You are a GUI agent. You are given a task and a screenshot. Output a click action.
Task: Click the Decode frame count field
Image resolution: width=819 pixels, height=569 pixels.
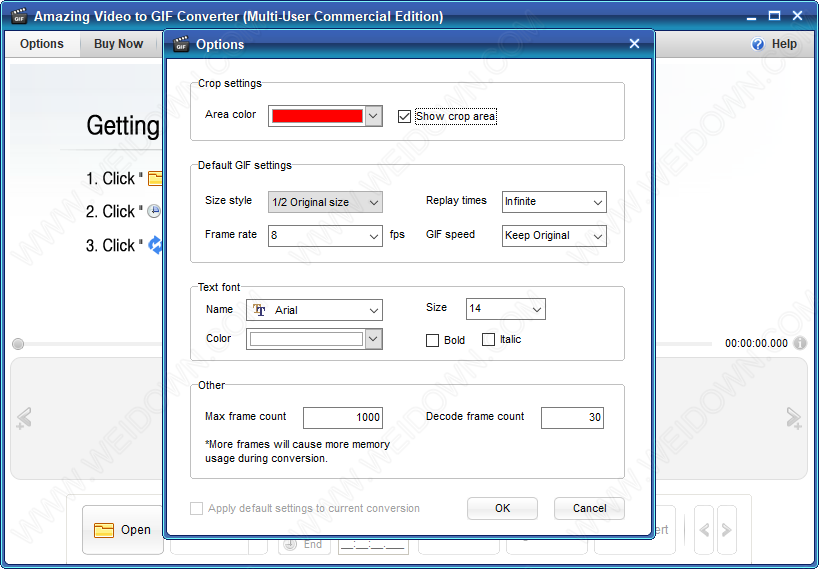(572, 417)
